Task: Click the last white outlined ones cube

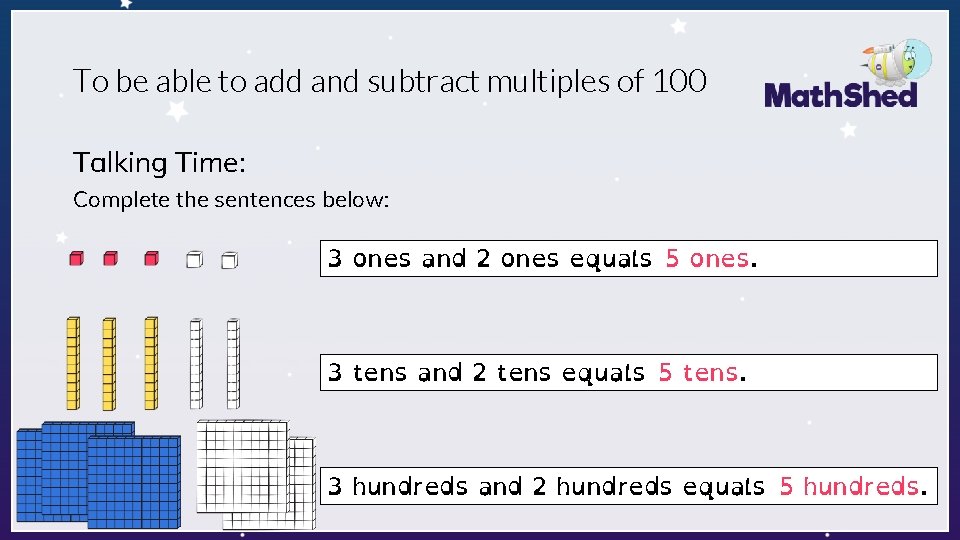Action: 230,260
